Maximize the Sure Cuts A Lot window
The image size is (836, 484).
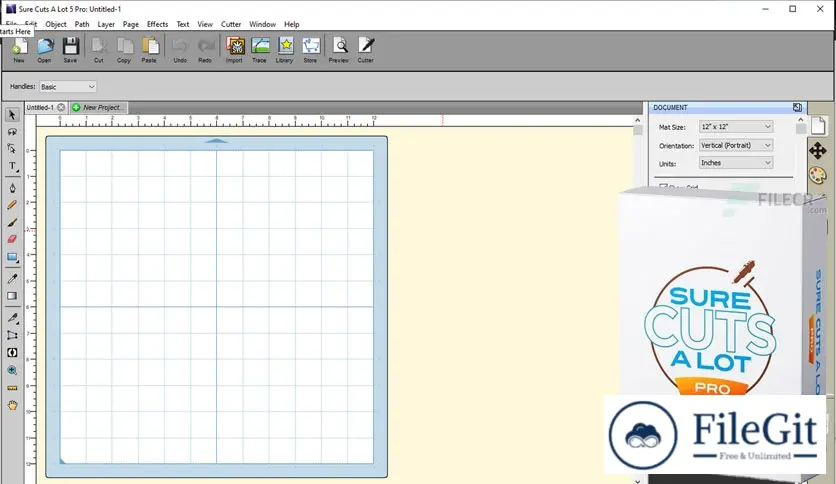pos(793,9)
